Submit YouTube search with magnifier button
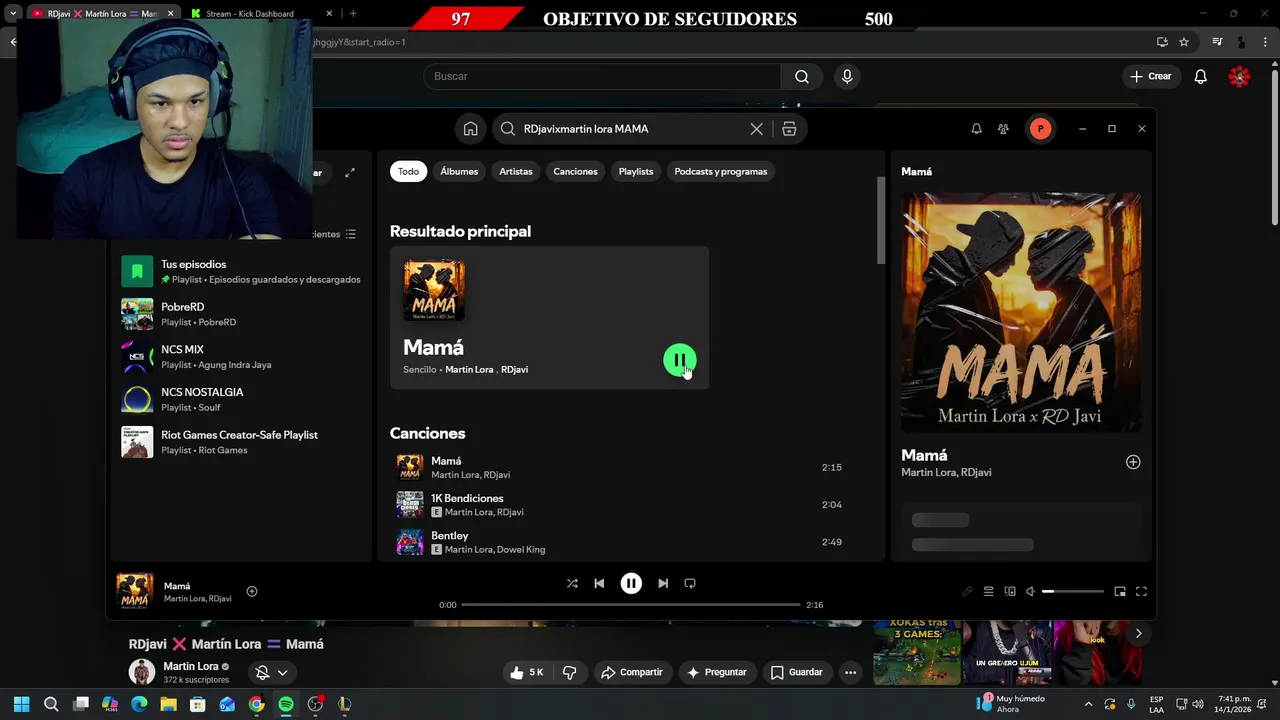This screenshot has width=1280, height=720. 802,76
